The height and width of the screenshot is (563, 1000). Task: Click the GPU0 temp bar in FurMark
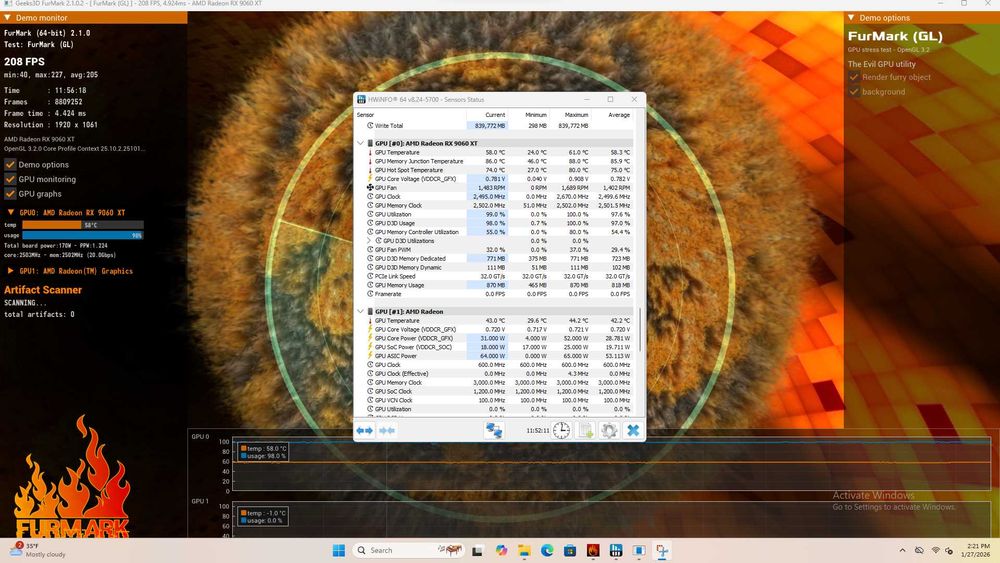click(83, 225)
